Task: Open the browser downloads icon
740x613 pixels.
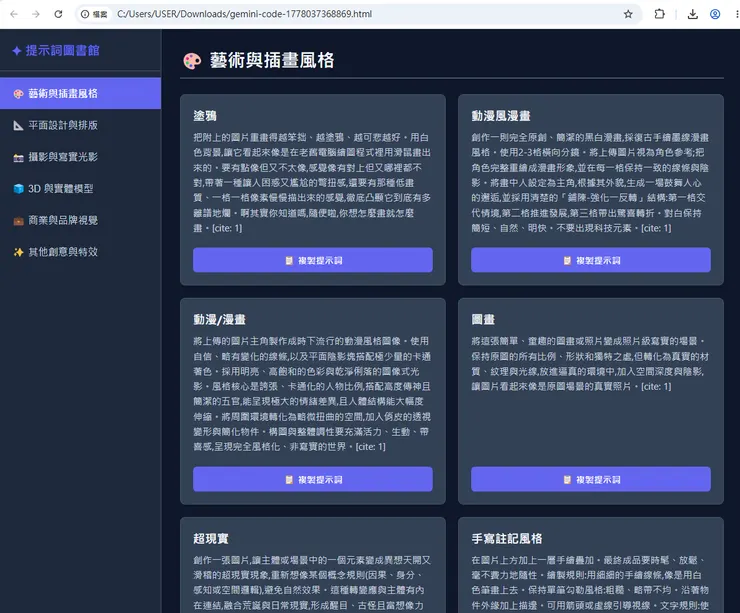Action: pos(692,14)
